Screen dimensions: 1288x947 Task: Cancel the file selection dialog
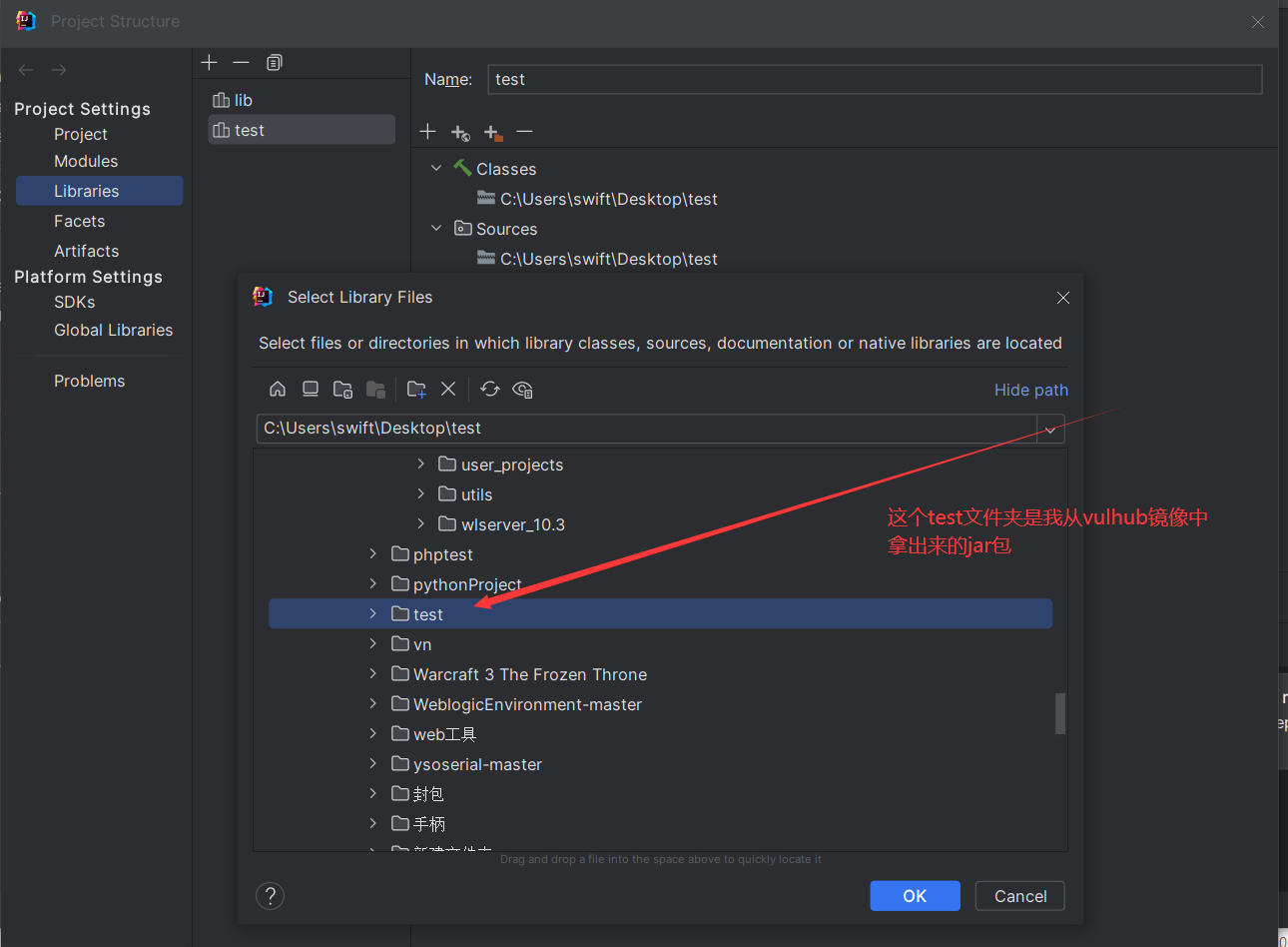1020,896
